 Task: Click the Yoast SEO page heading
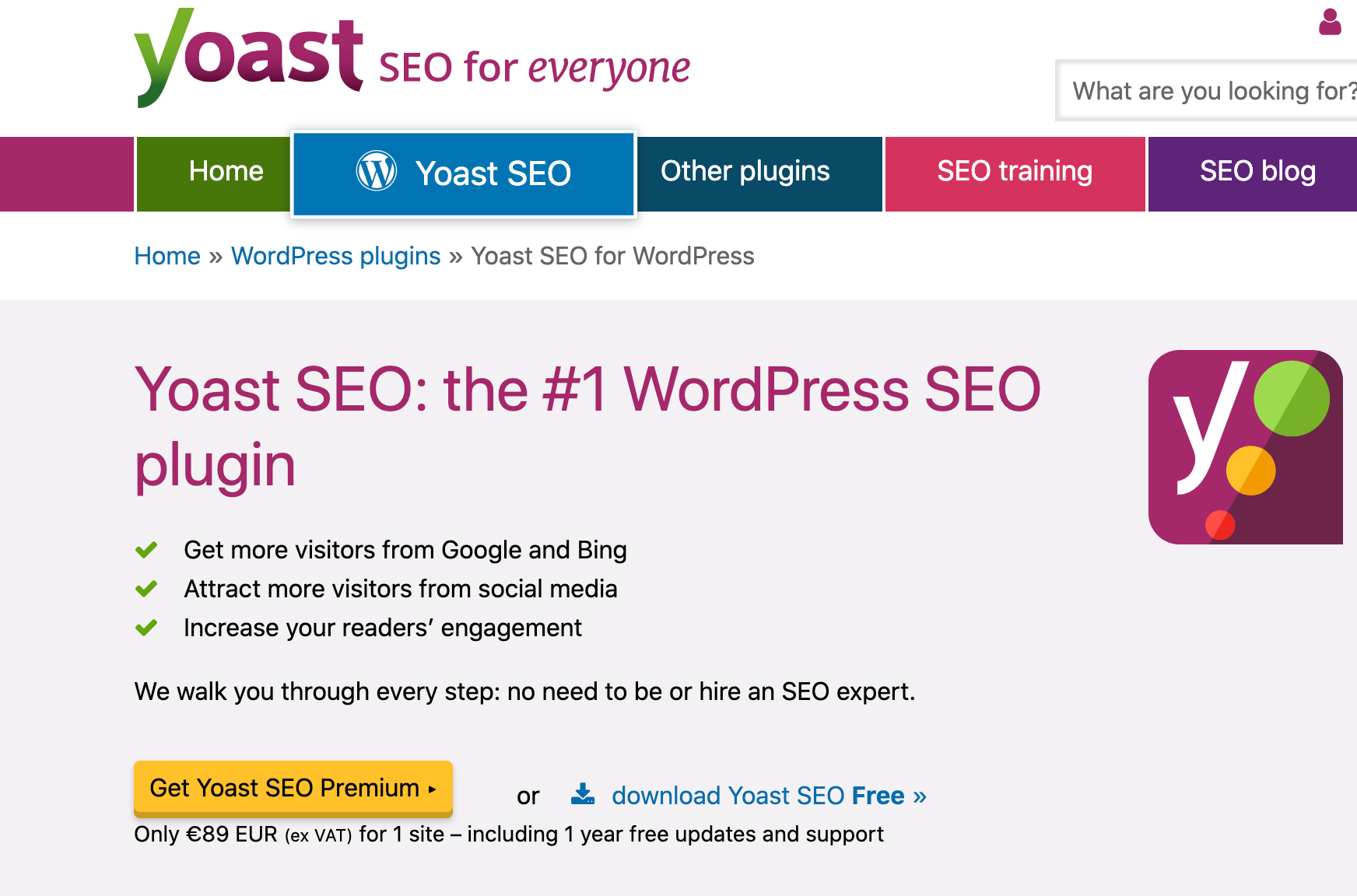587,426
